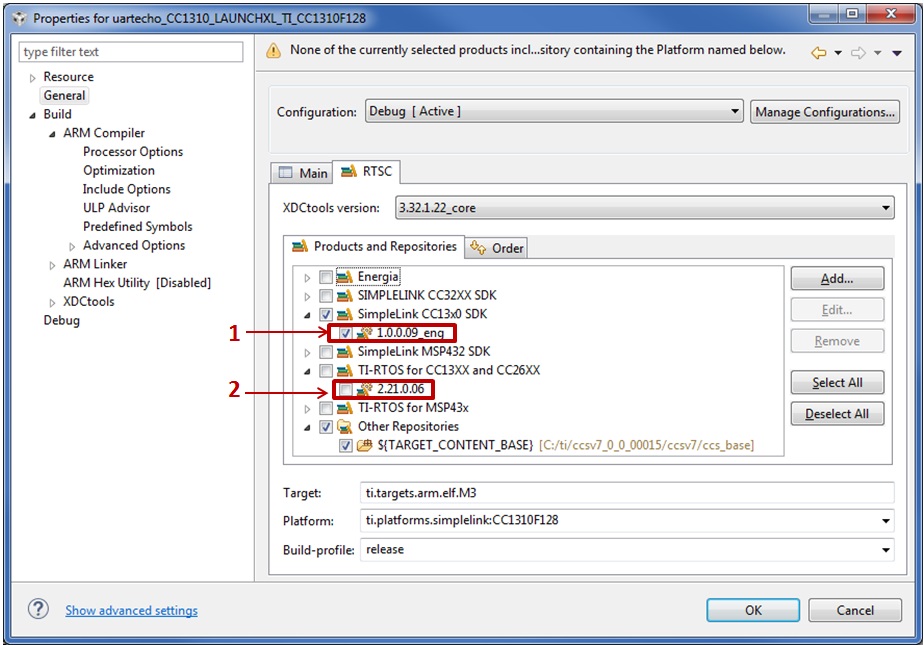Uncheck the 1.0.0.09_eng version checkbox
This screenshot has height=645, width=924.
coord(345,333)
